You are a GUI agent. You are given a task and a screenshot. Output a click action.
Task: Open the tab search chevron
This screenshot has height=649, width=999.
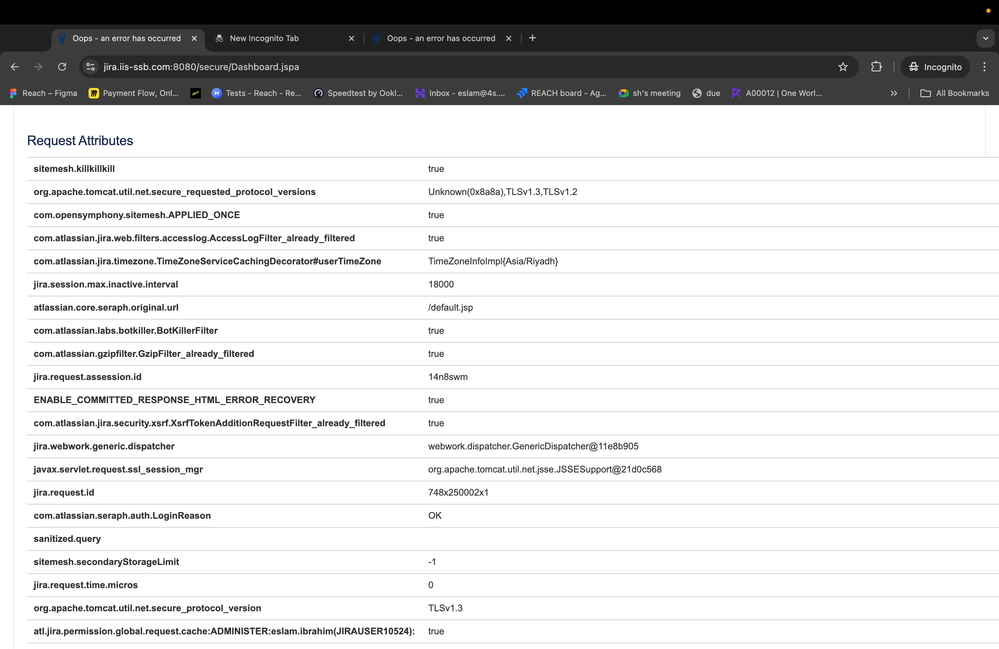(x=985, y=38)
